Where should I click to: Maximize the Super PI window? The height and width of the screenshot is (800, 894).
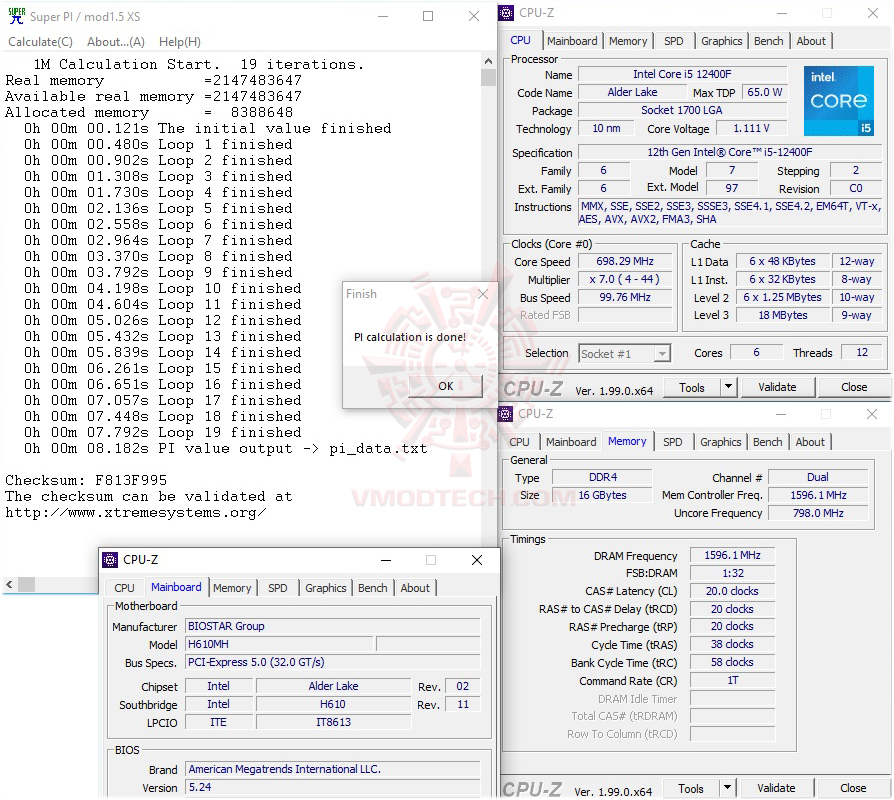pyautogui.click(x=428, y=16)
